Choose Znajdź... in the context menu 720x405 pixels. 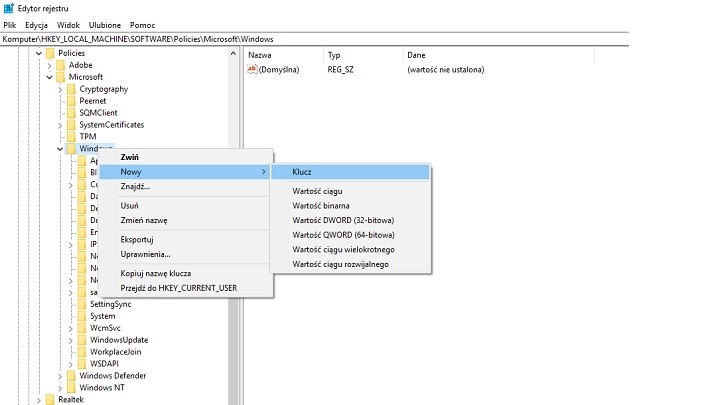[186, 186]
